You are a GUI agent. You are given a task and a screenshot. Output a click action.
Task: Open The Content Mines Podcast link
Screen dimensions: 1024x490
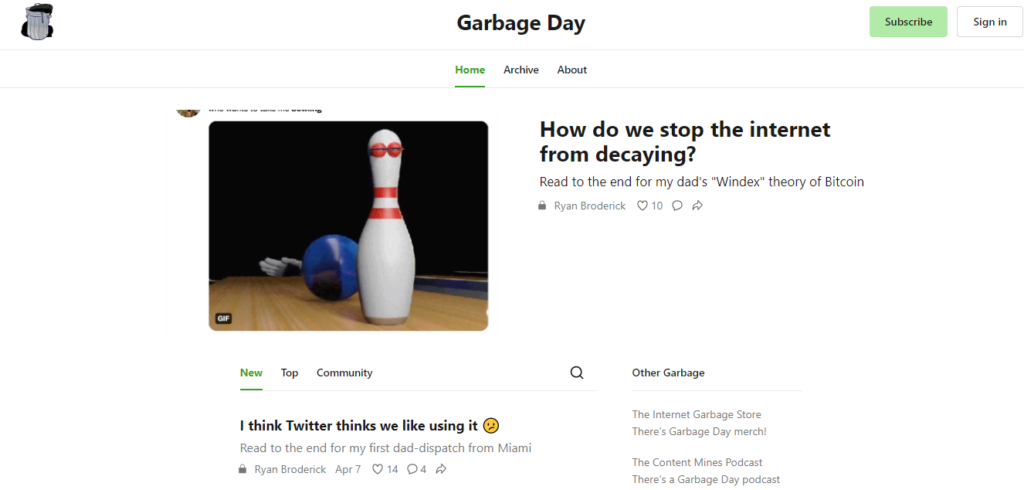click(697, 462)
